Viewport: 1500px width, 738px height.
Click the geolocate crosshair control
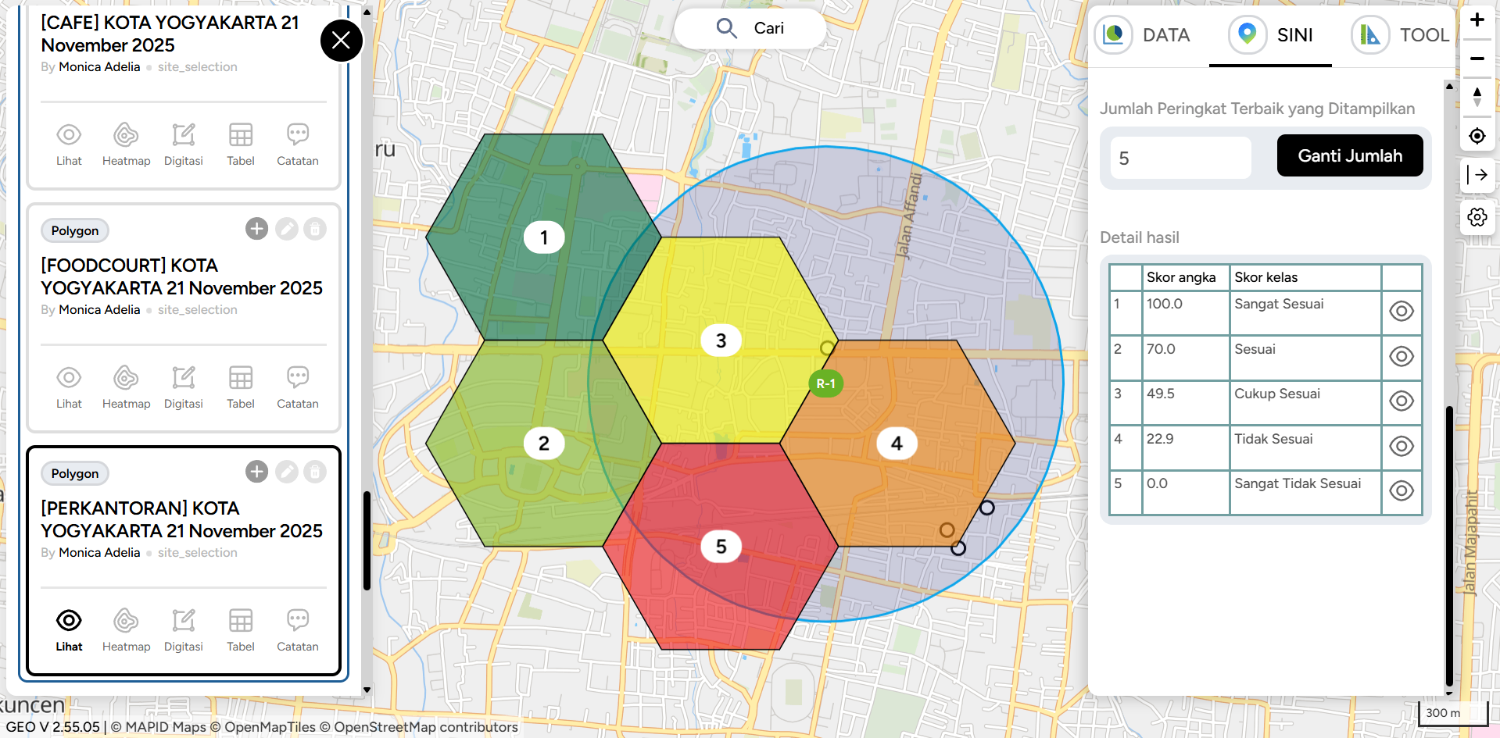pos(1477,136)
